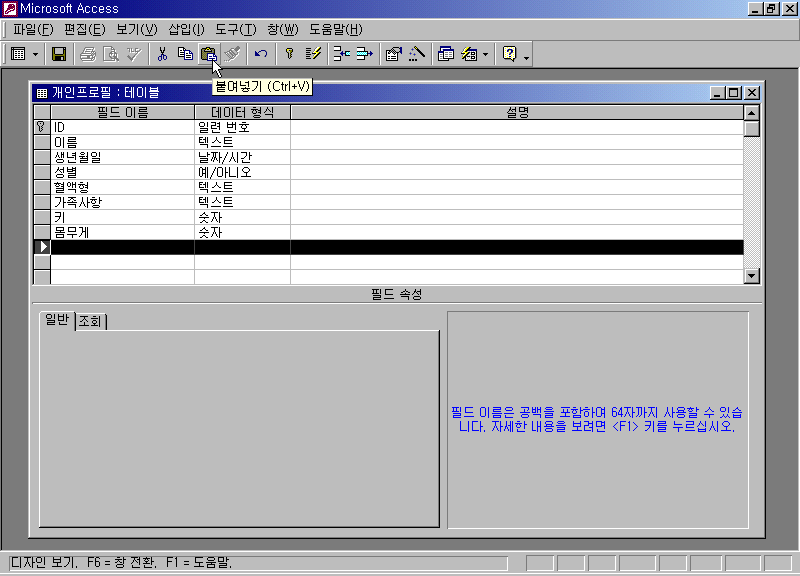Click the Insert Rows icon
The image size is (800, 576).
pyautogui.click(x=341, y=54)
